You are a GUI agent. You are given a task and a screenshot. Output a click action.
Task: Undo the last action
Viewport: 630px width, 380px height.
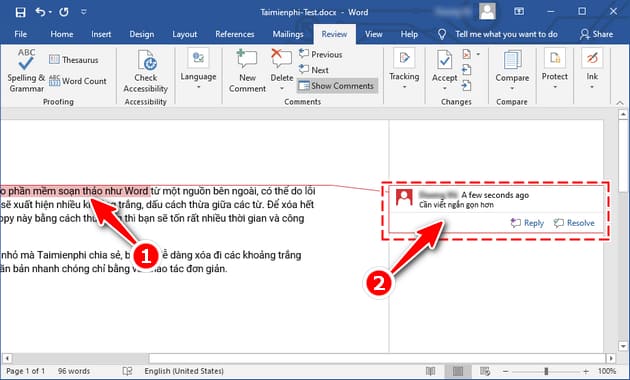click(40, 12)
